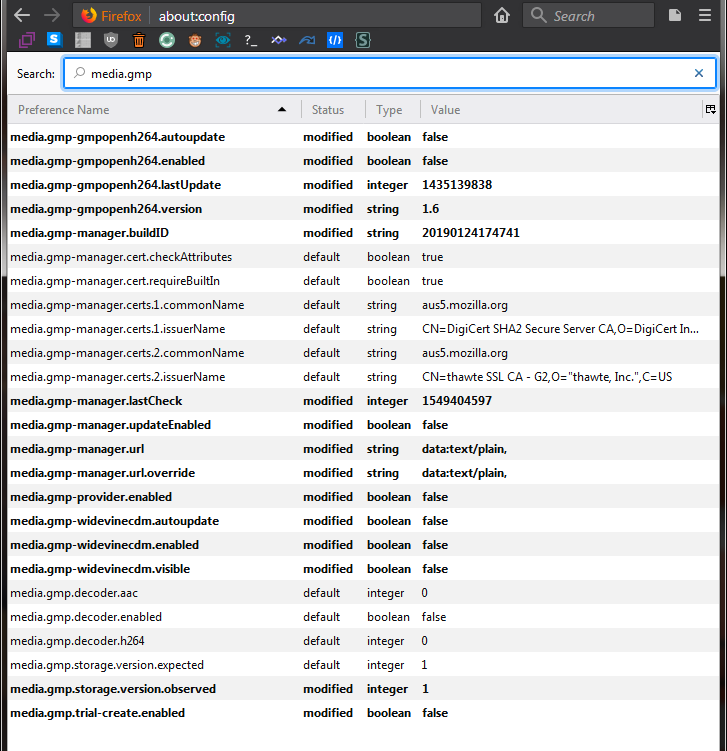Click the magnifier icon in the toolbar search box
The image size is (727, 751).
coord(538,15)
